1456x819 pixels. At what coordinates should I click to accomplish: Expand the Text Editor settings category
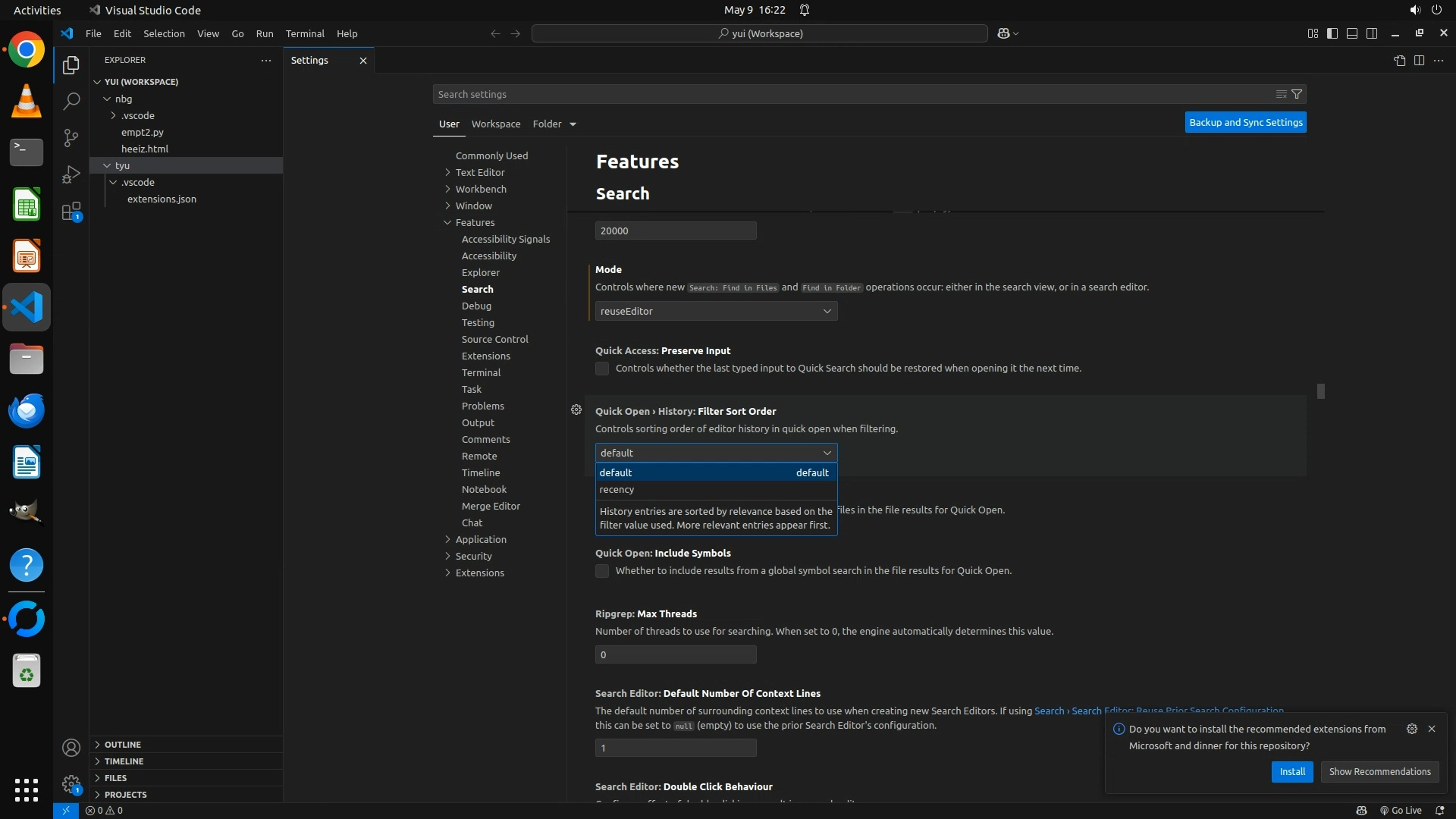(479, 172)
